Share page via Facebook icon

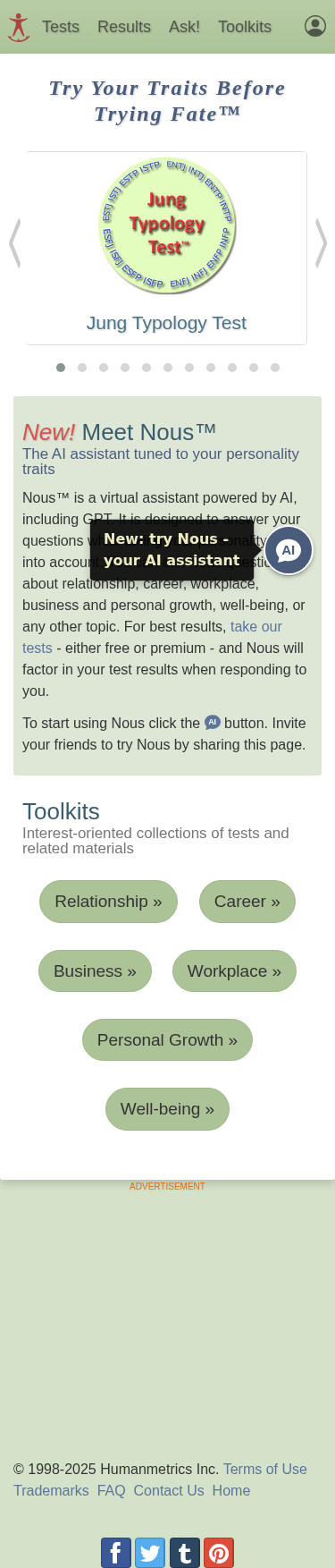coord(116,1552)
